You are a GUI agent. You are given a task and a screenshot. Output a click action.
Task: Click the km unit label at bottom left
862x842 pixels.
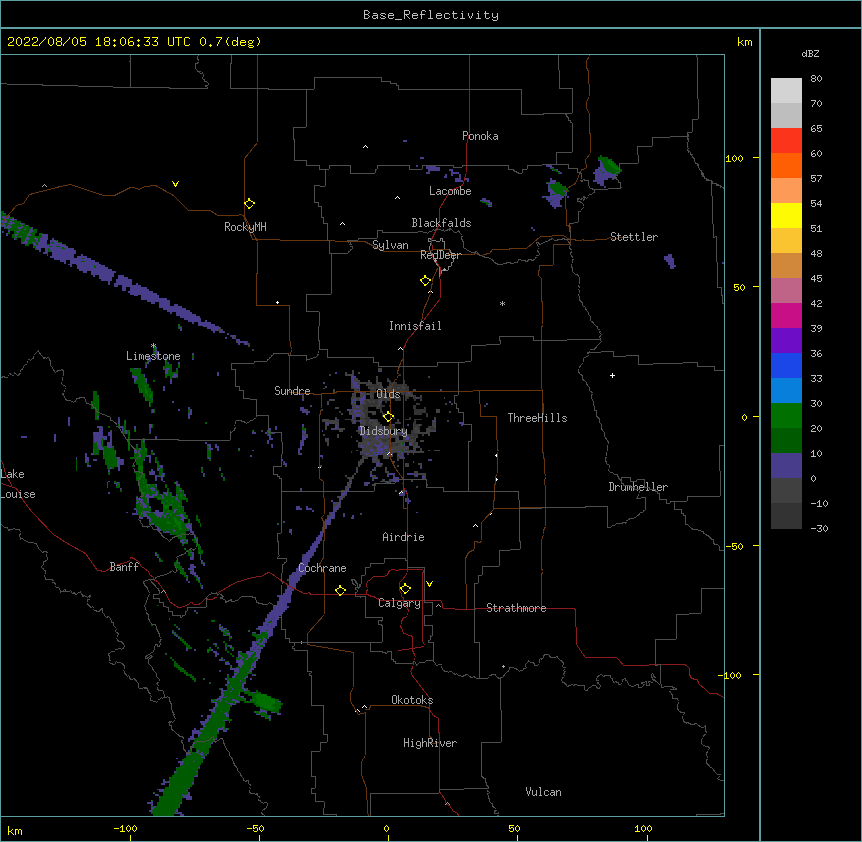[x=14, y=831]
